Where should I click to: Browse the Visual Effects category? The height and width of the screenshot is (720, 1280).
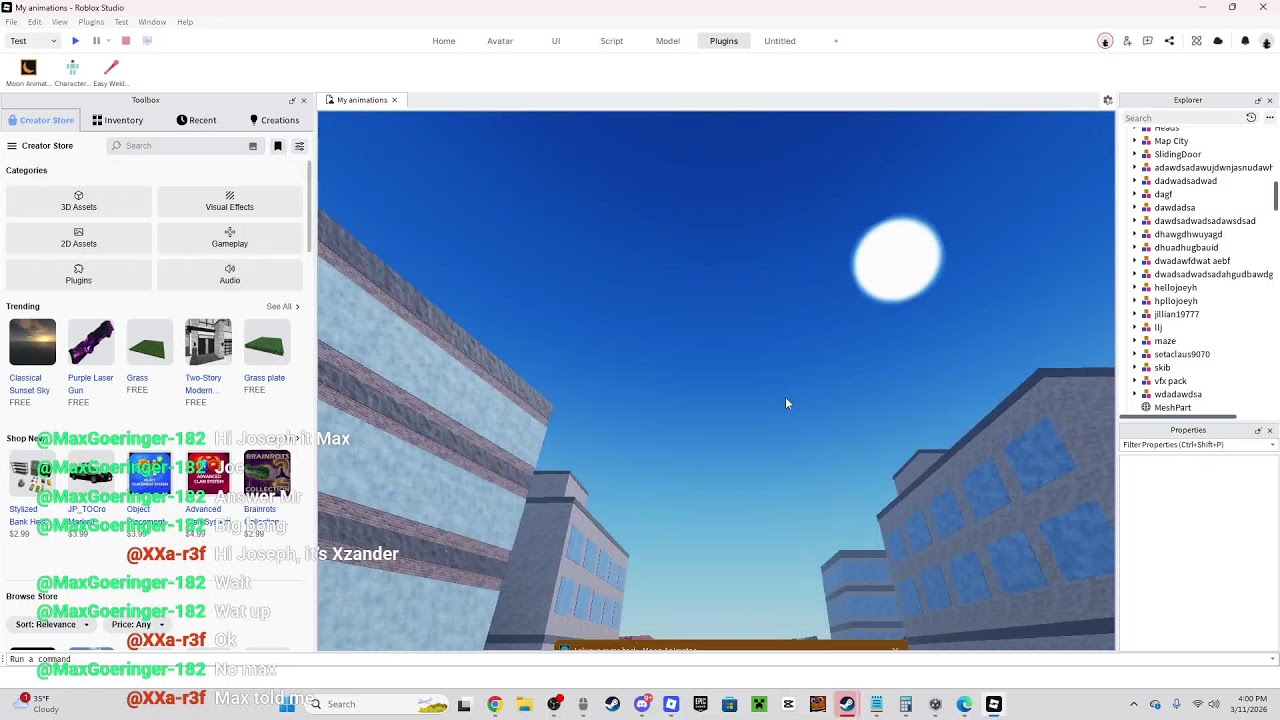coord(230,201)
